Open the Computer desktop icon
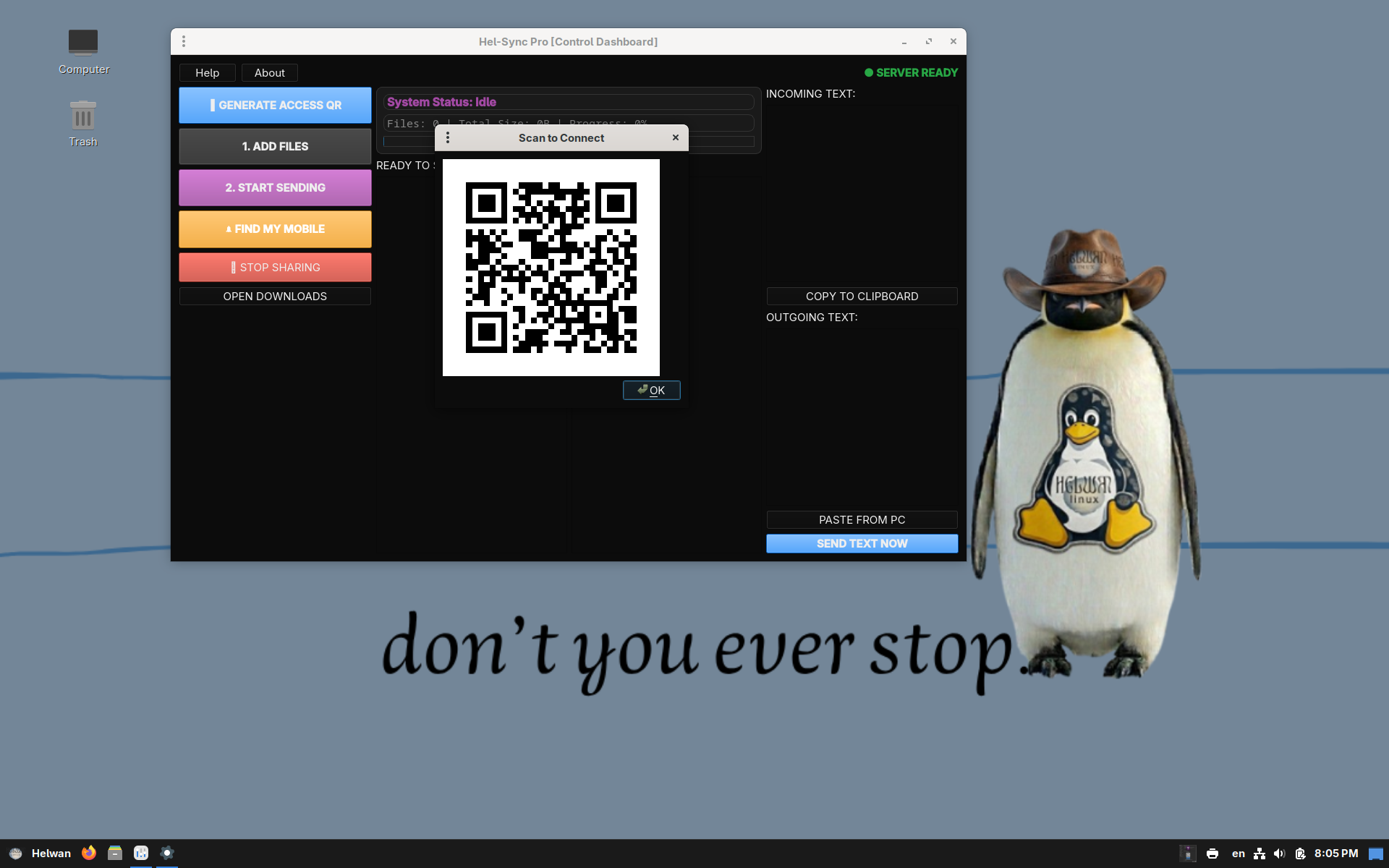 coord(83,51)
